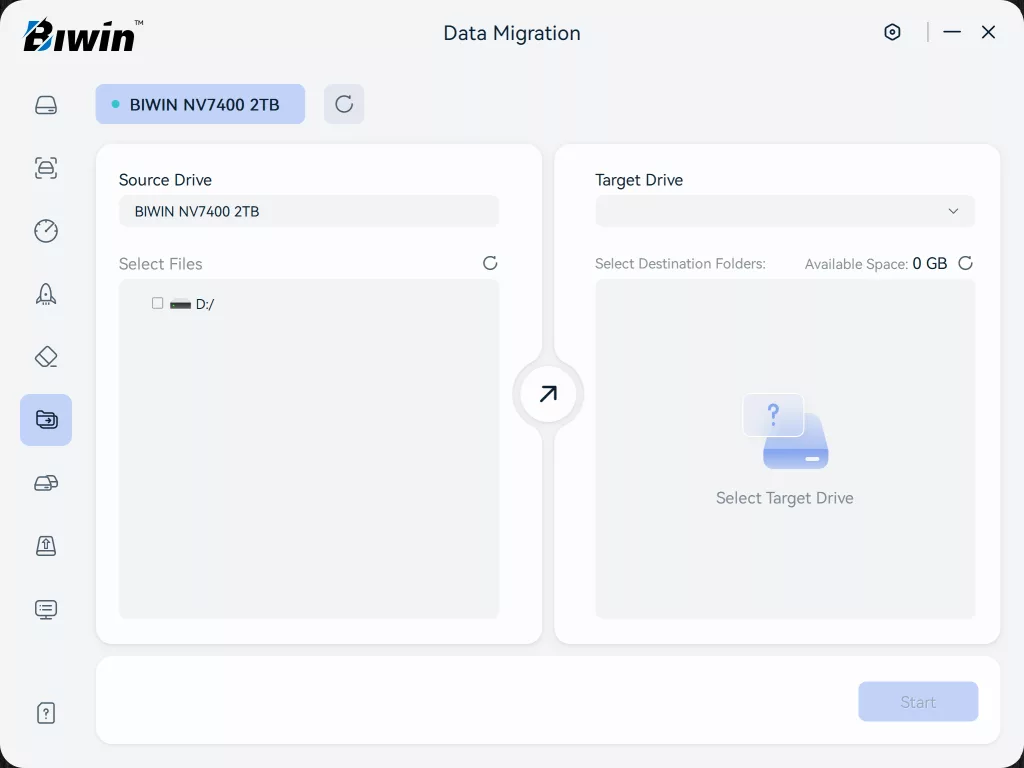
Task: Click the Select Destination Folders label
Action: click(680, 264)
